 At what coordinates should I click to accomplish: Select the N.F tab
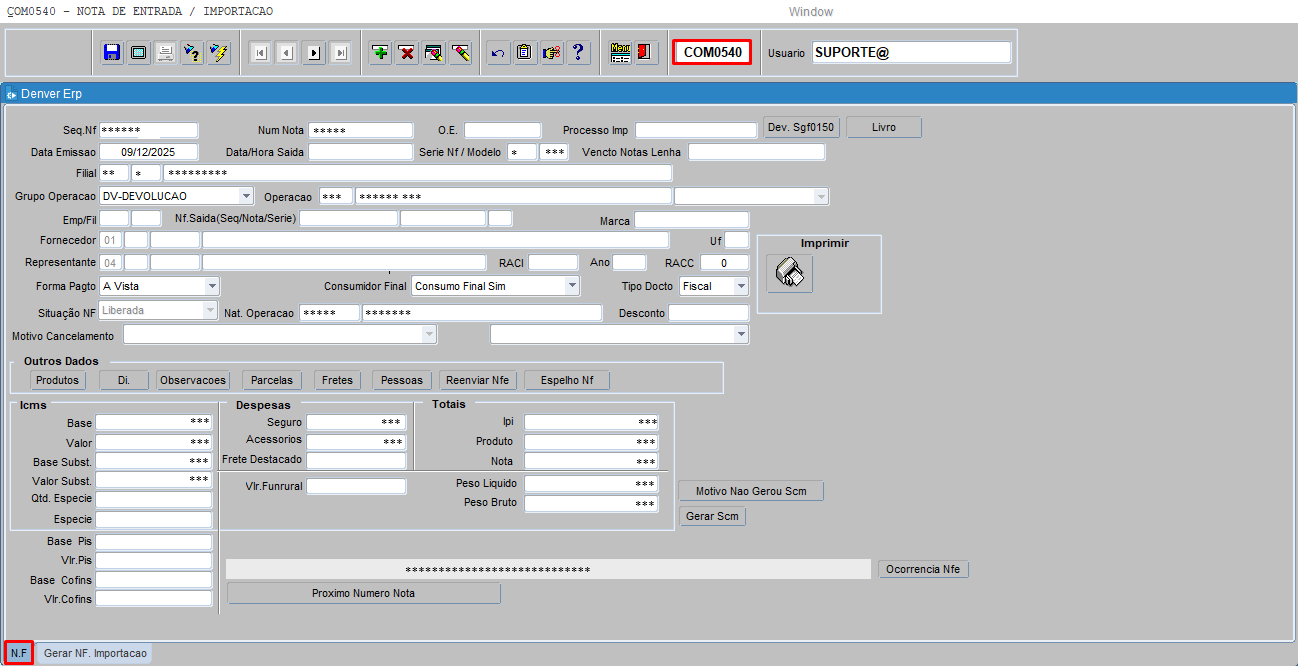(19, 653)
